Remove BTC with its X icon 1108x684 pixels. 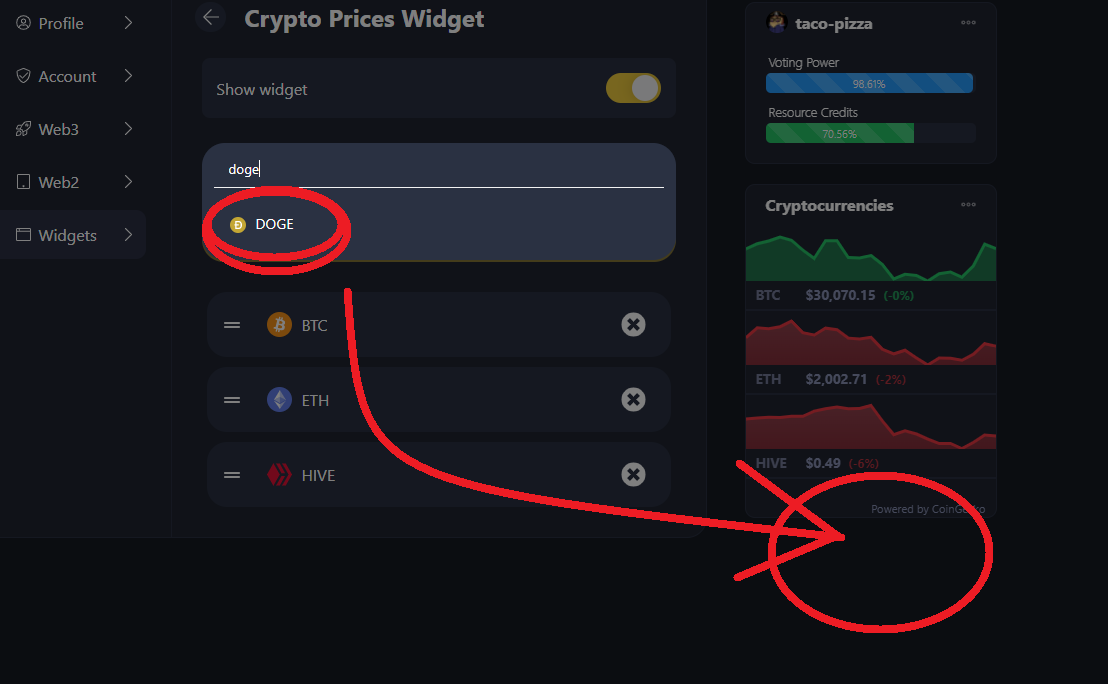(633, 324)
